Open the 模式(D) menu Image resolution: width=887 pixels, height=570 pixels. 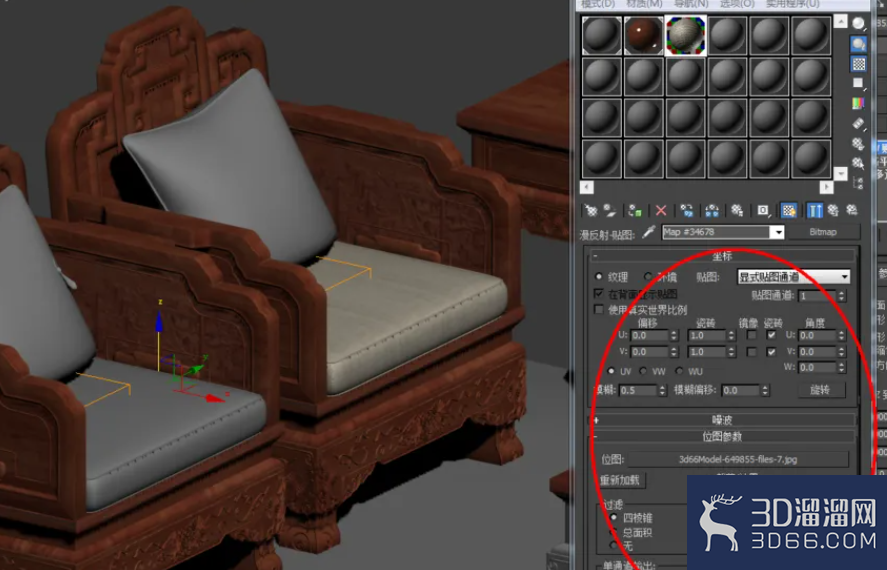pyautogui.click(x=597, y=4)
